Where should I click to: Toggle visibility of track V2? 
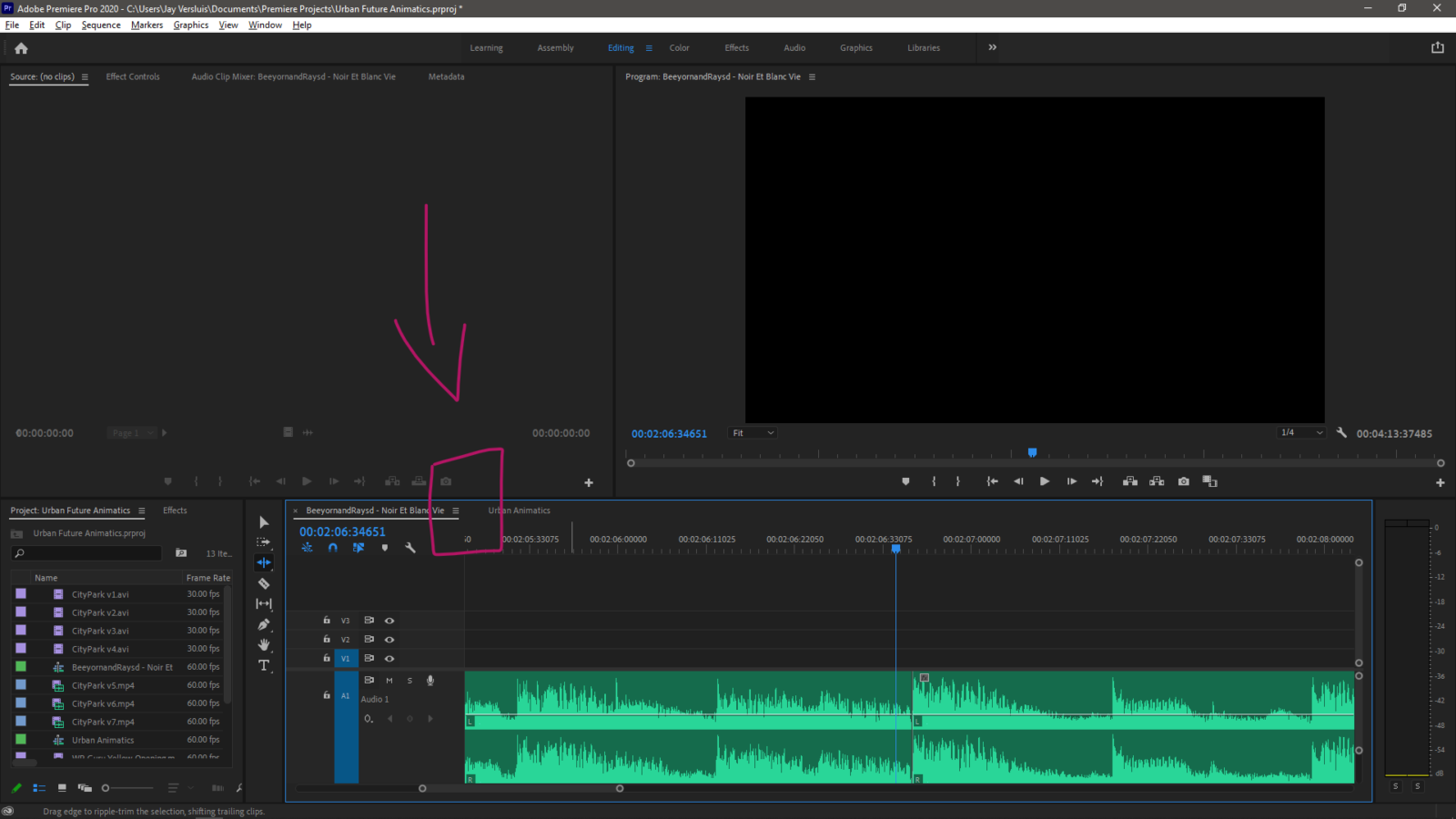click(389, 639)
